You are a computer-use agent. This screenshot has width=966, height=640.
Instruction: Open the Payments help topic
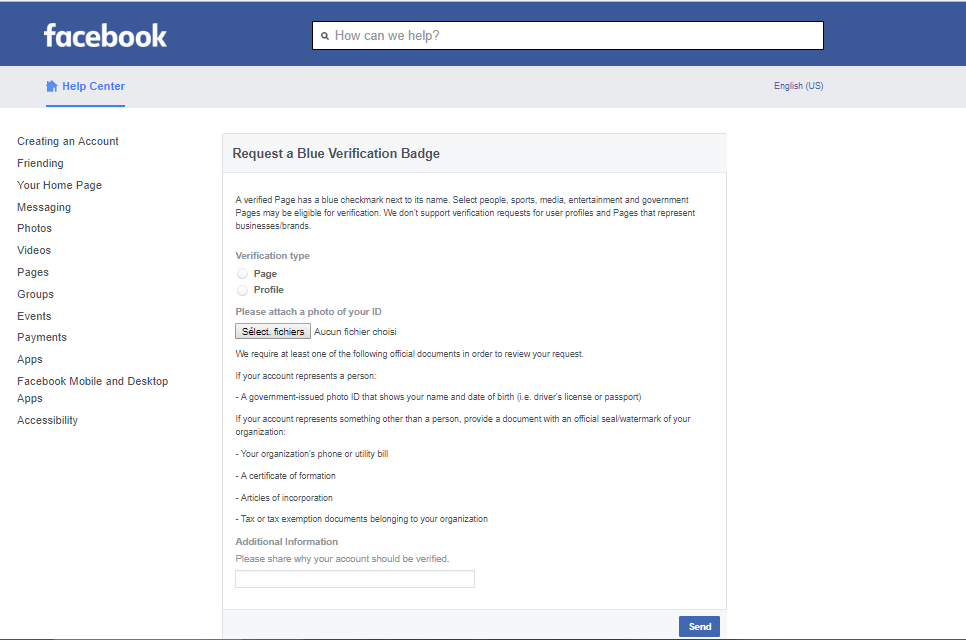[42, 337]
